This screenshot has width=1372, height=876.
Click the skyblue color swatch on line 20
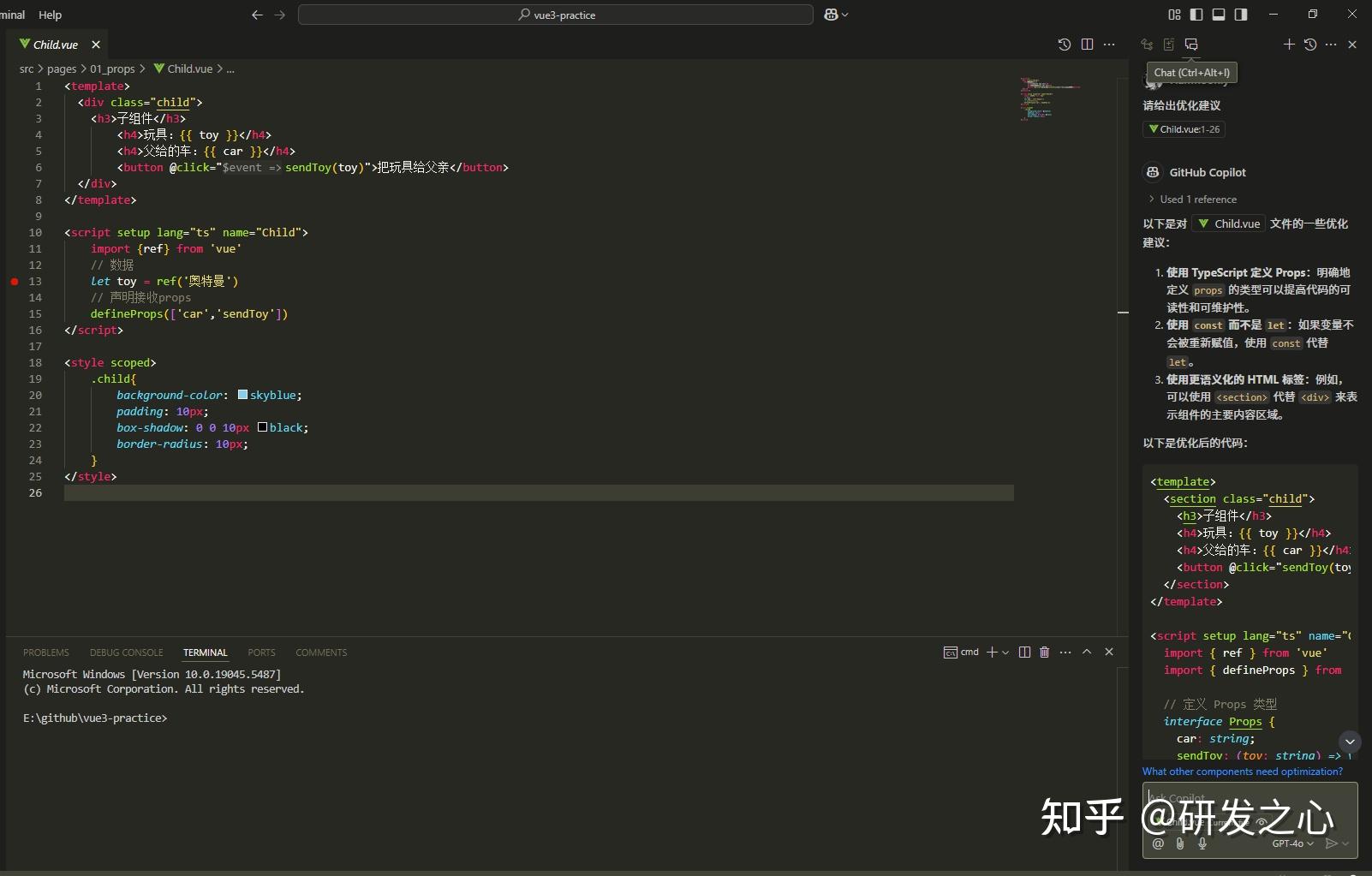(x=244, y=395)
